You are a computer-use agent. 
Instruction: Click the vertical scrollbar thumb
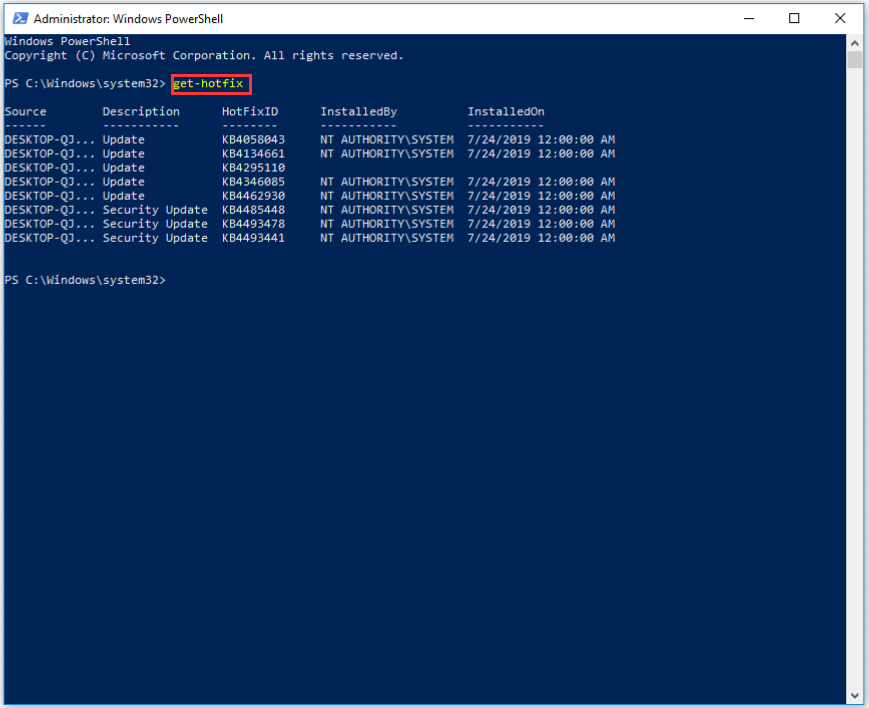pyautogui.click(x=855, y=60)
